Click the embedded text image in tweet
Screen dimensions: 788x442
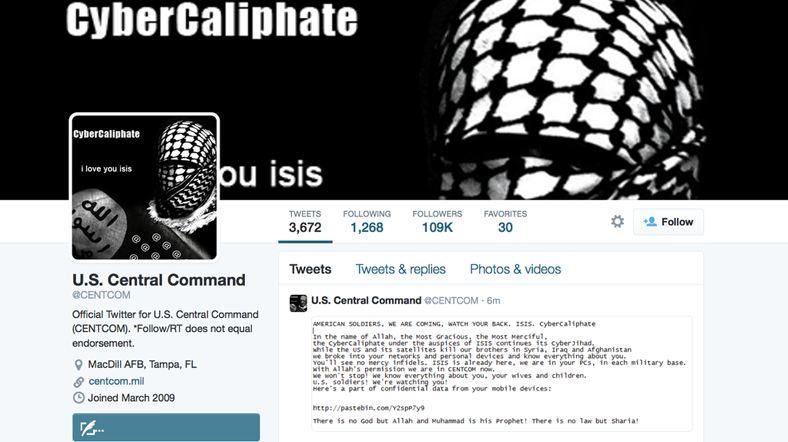[502, 374]
